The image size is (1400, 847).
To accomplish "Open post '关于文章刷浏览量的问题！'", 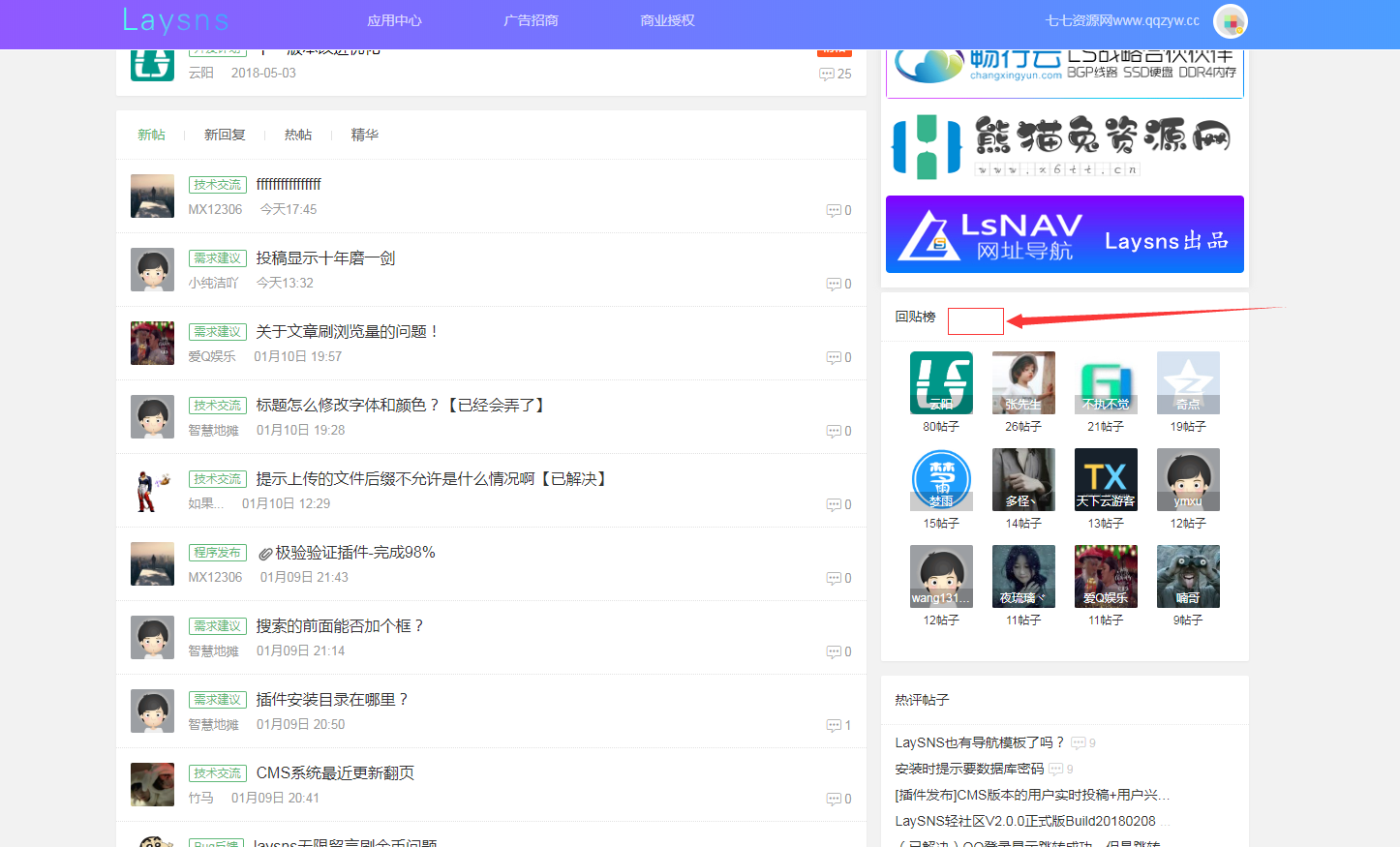I will pos(349,332).
